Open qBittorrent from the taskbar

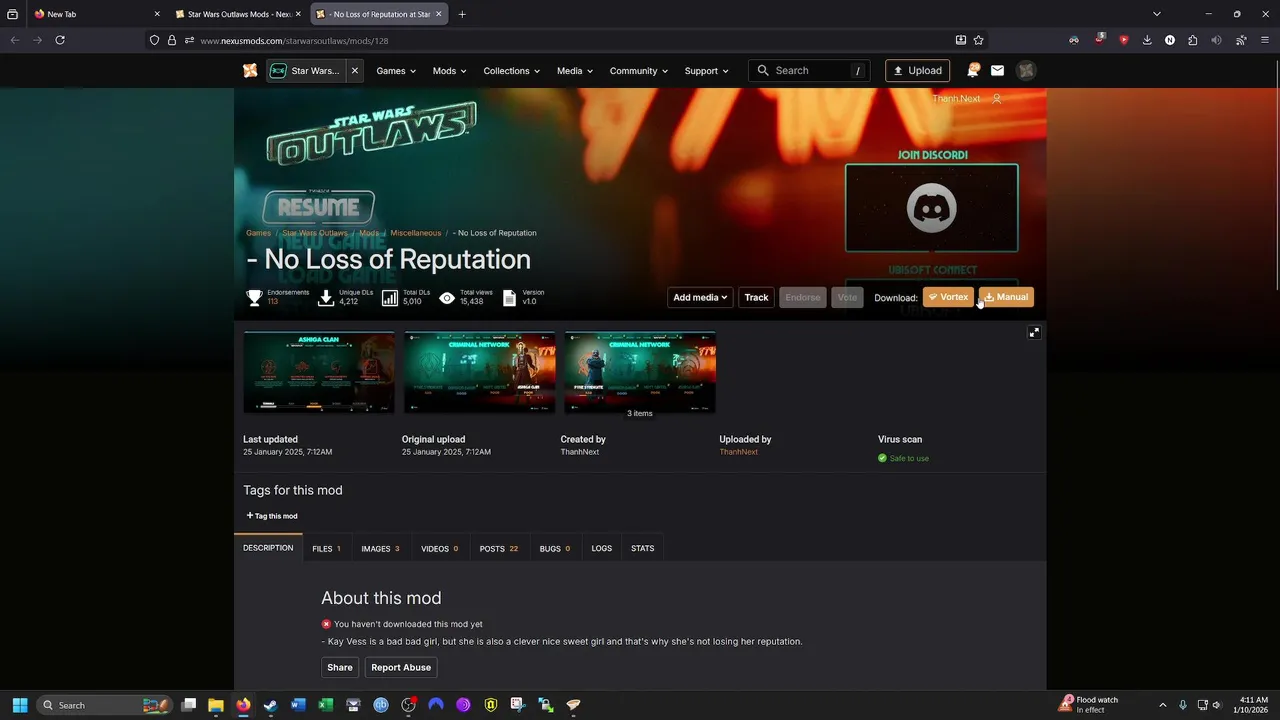coord(381,705)
